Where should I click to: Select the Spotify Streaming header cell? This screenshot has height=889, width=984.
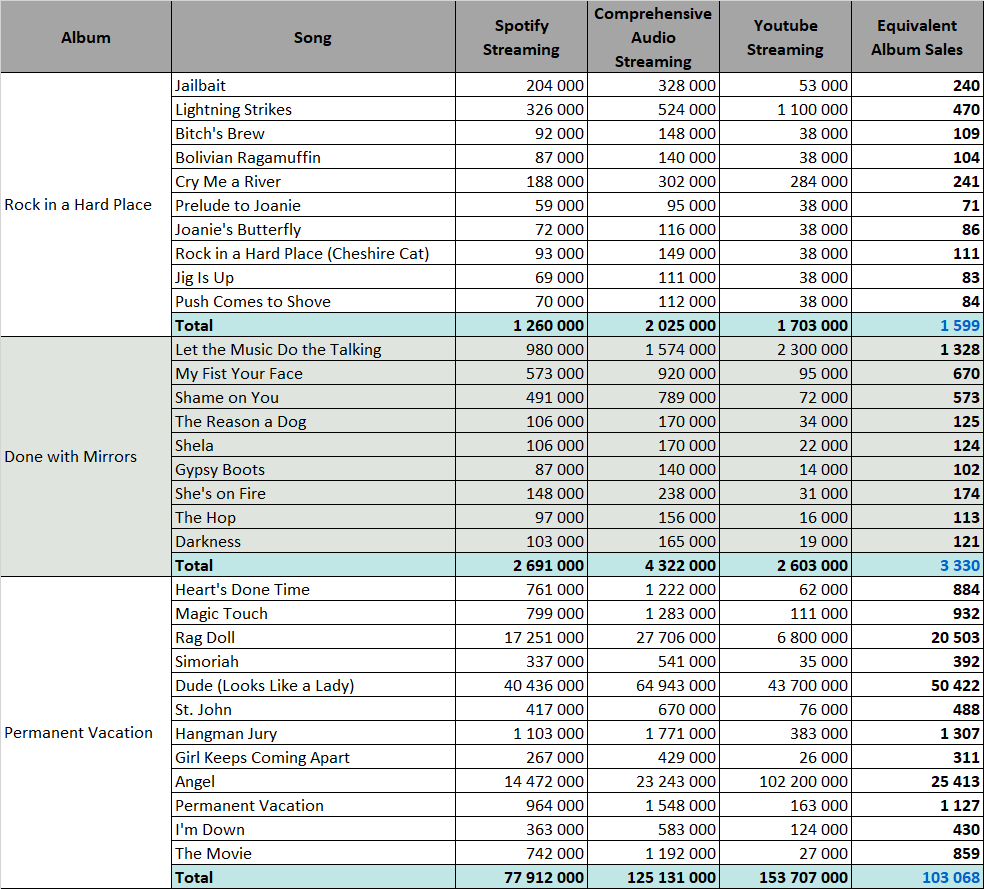tap(521, 37)
